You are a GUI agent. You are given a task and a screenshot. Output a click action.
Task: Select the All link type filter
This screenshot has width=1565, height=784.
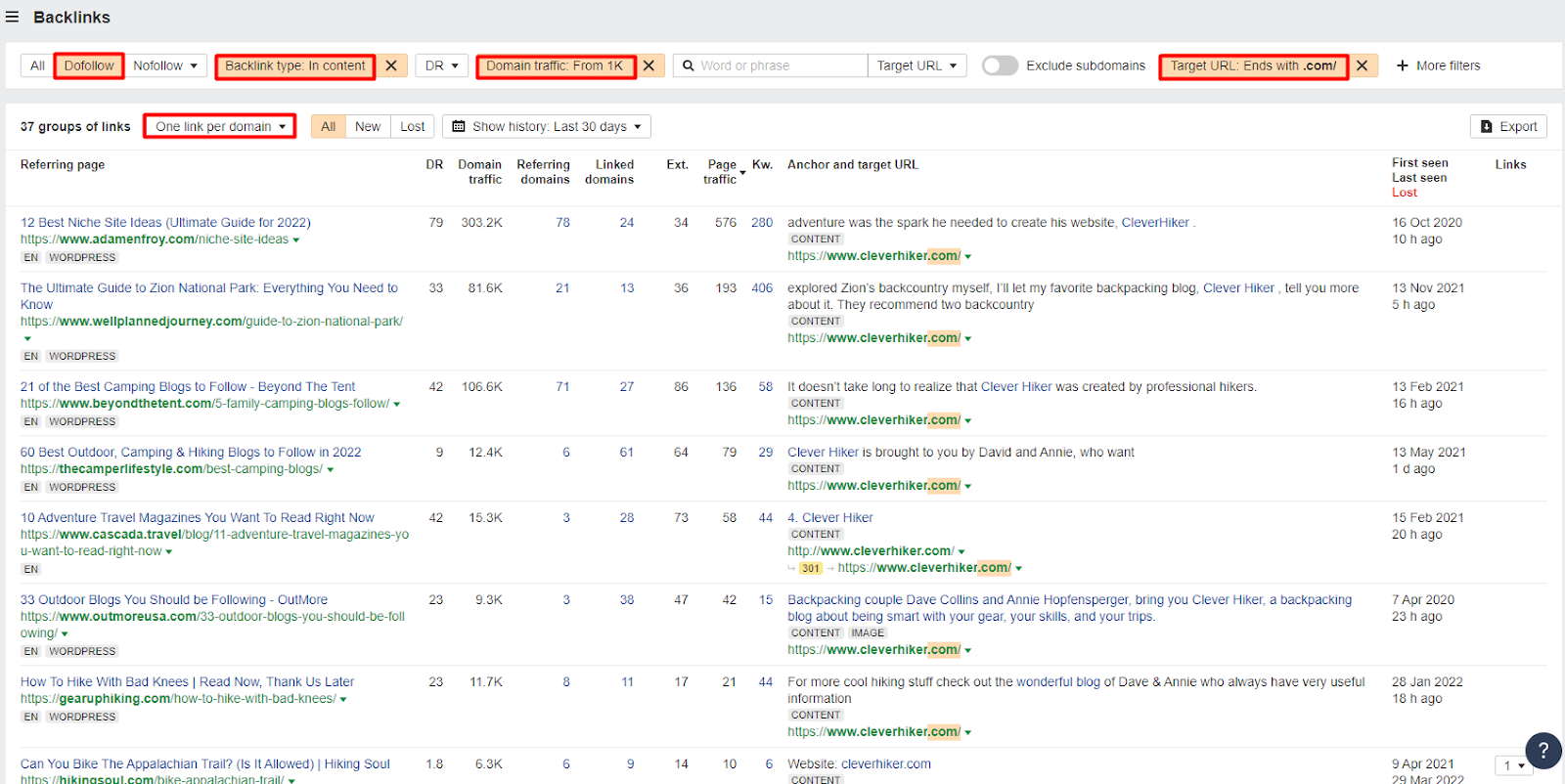pos(37,65)
